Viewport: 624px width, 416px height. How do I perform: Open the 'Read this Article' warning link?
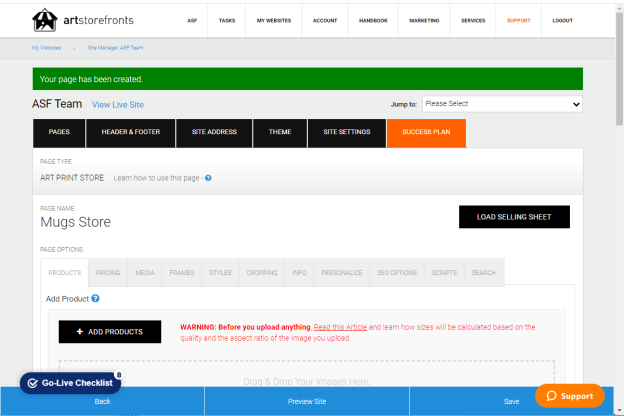(340, 327)
